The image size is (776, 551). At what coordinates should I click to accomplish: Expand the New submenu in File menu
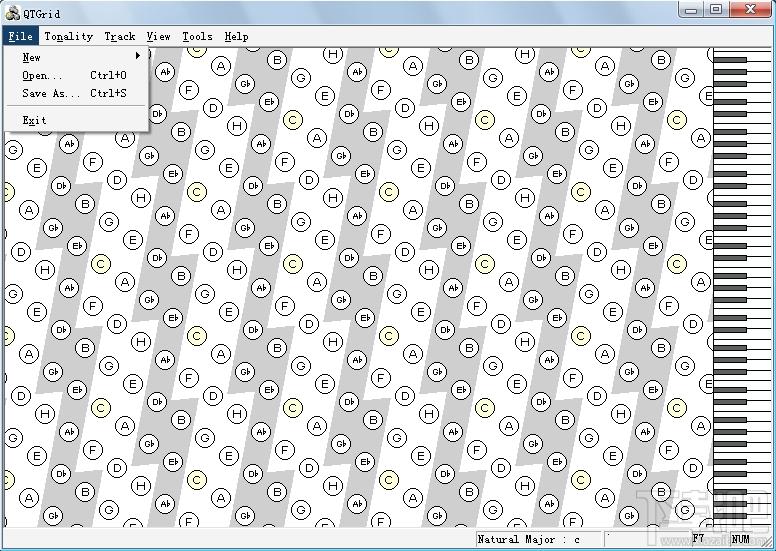[76, 57]
